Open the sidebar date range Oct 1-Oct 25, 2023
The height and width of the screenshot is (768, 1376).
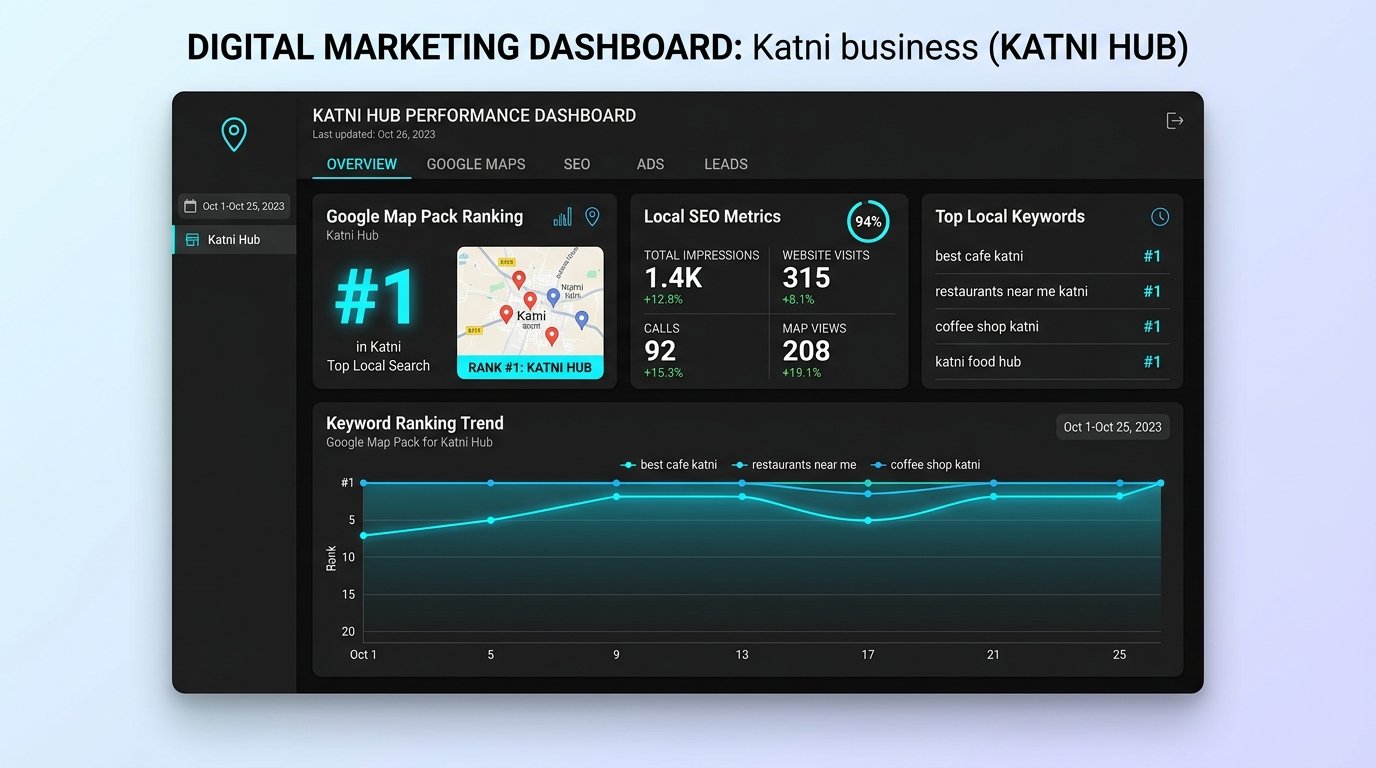pyautogui.click(x=234, y=206)
